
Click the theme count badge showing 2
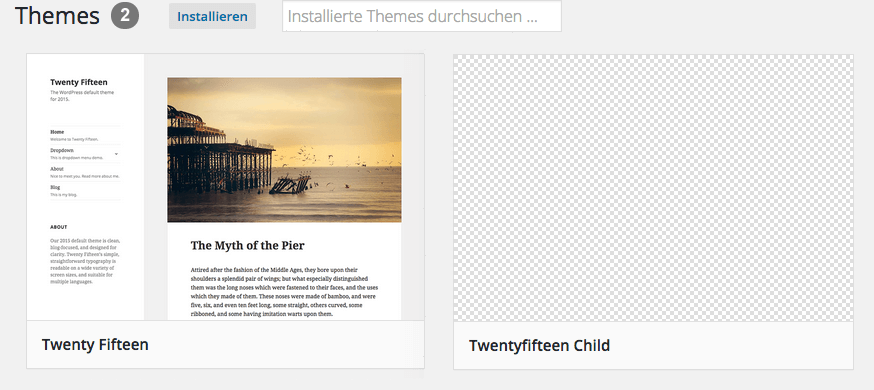click(x=125, y=16)
